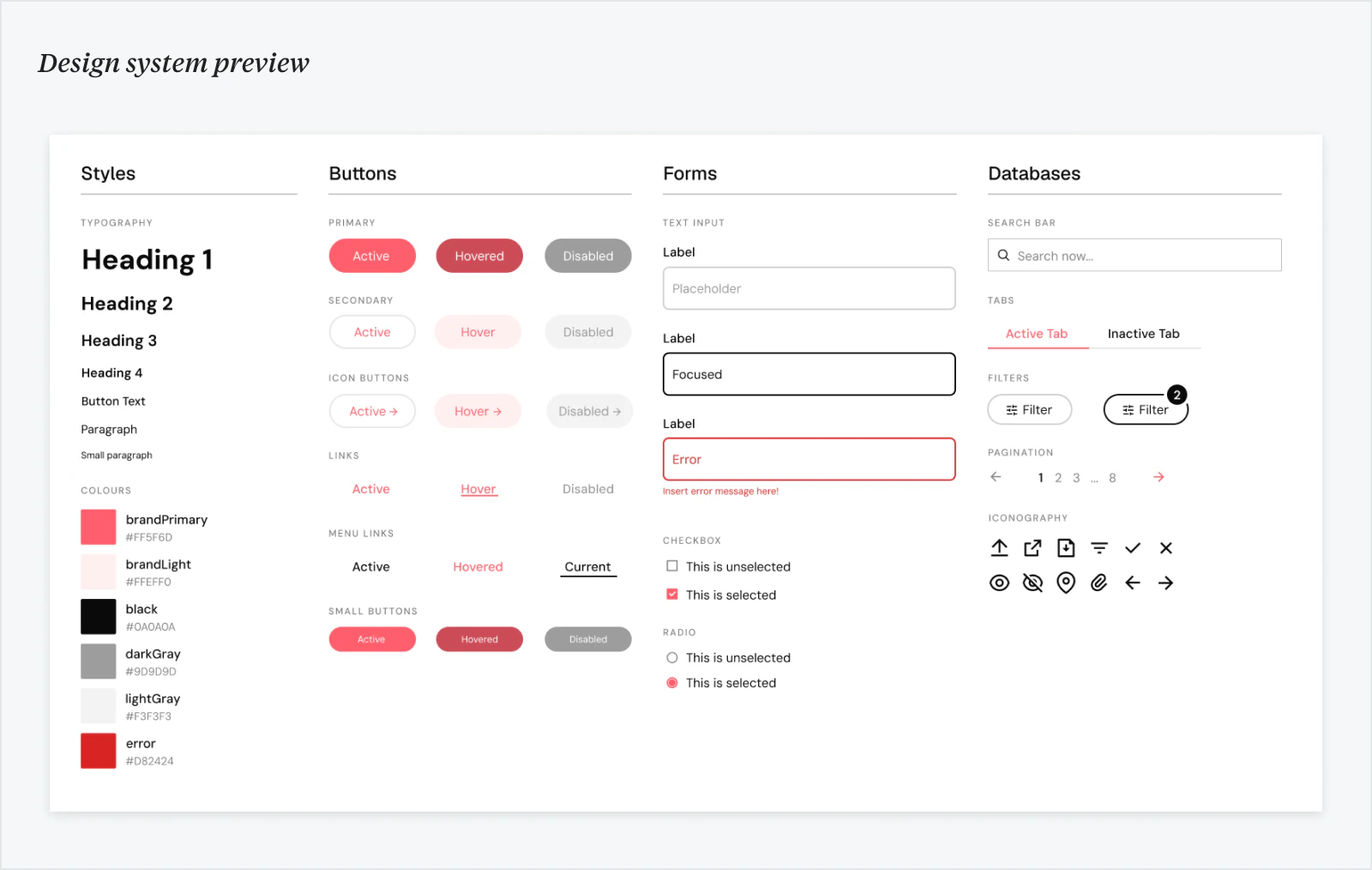The height and width of the screenshot is (870, 1372).
Task: Click the underlined Hover link
Action: point(478,489)
